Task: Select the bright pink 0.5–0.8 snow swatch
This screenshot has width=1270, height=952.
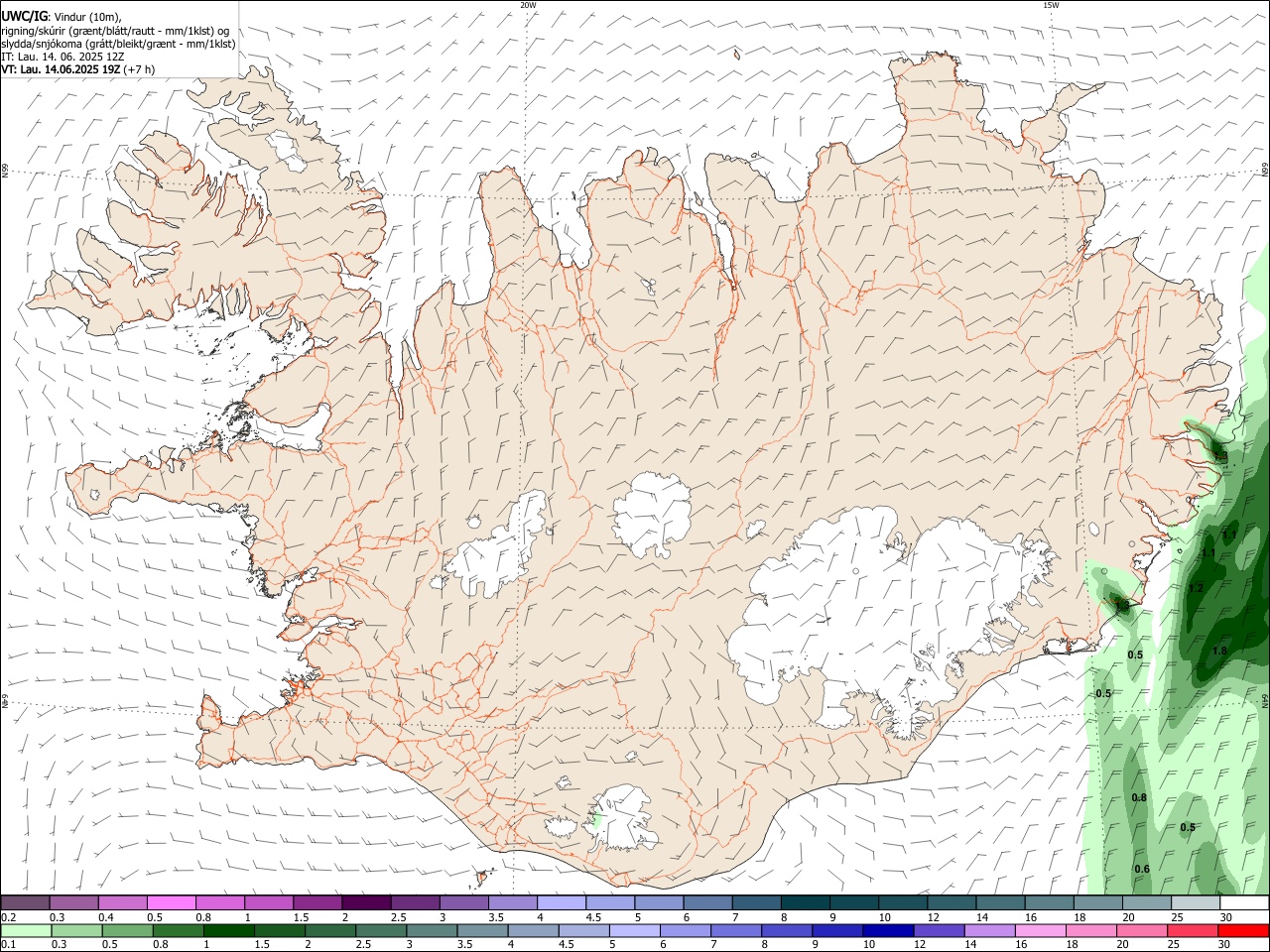Action: [171, 903]
